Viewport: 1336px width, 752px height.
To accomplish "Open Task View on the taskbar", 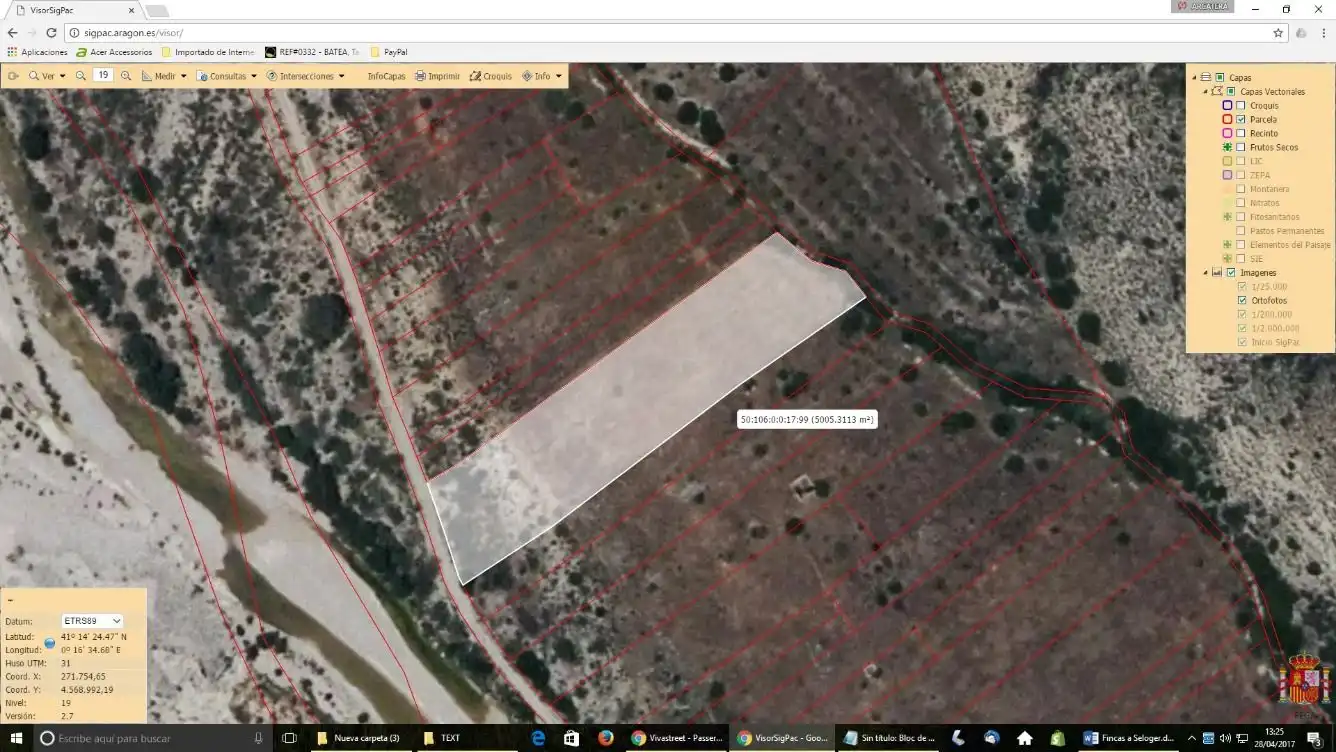I will pos(289,738).
